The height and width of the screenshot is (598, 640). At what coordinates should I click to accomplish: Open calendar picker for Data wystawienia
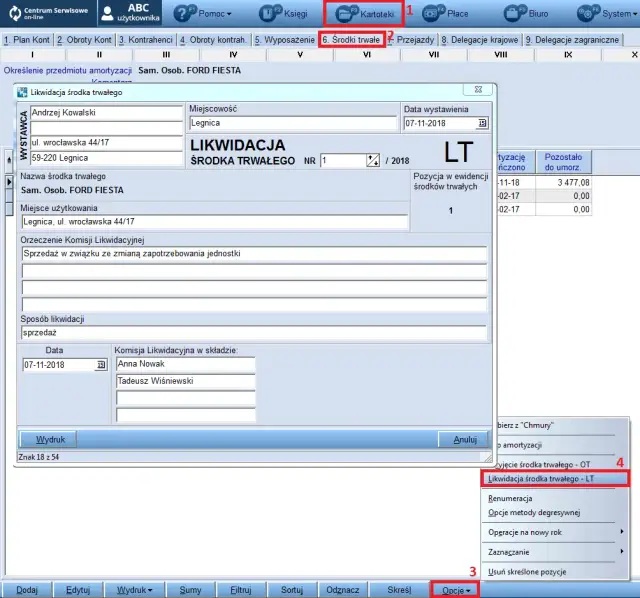point(482,124)
